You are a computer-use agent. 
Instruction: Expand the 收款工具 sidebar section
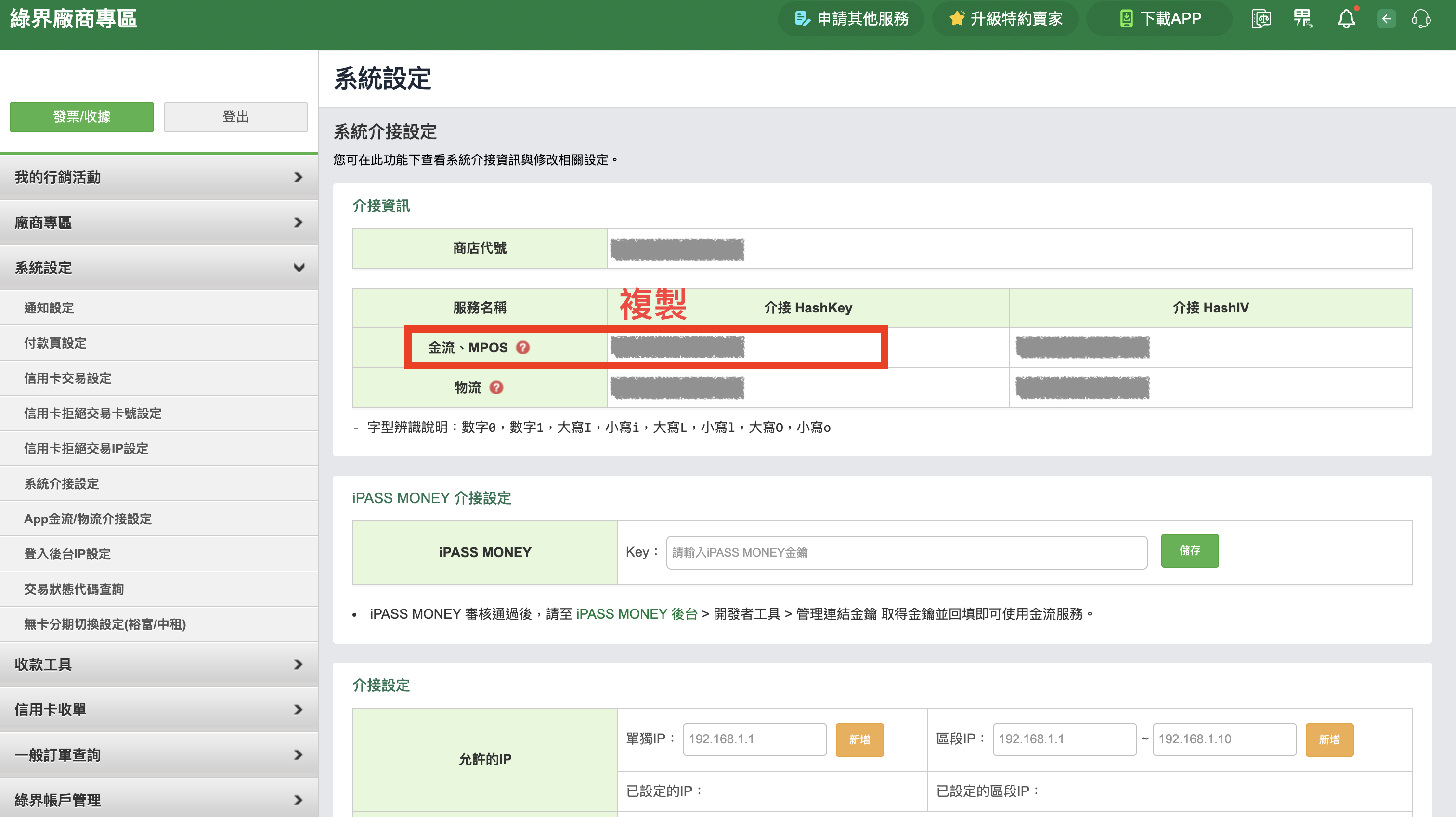[x=160, y=664]
